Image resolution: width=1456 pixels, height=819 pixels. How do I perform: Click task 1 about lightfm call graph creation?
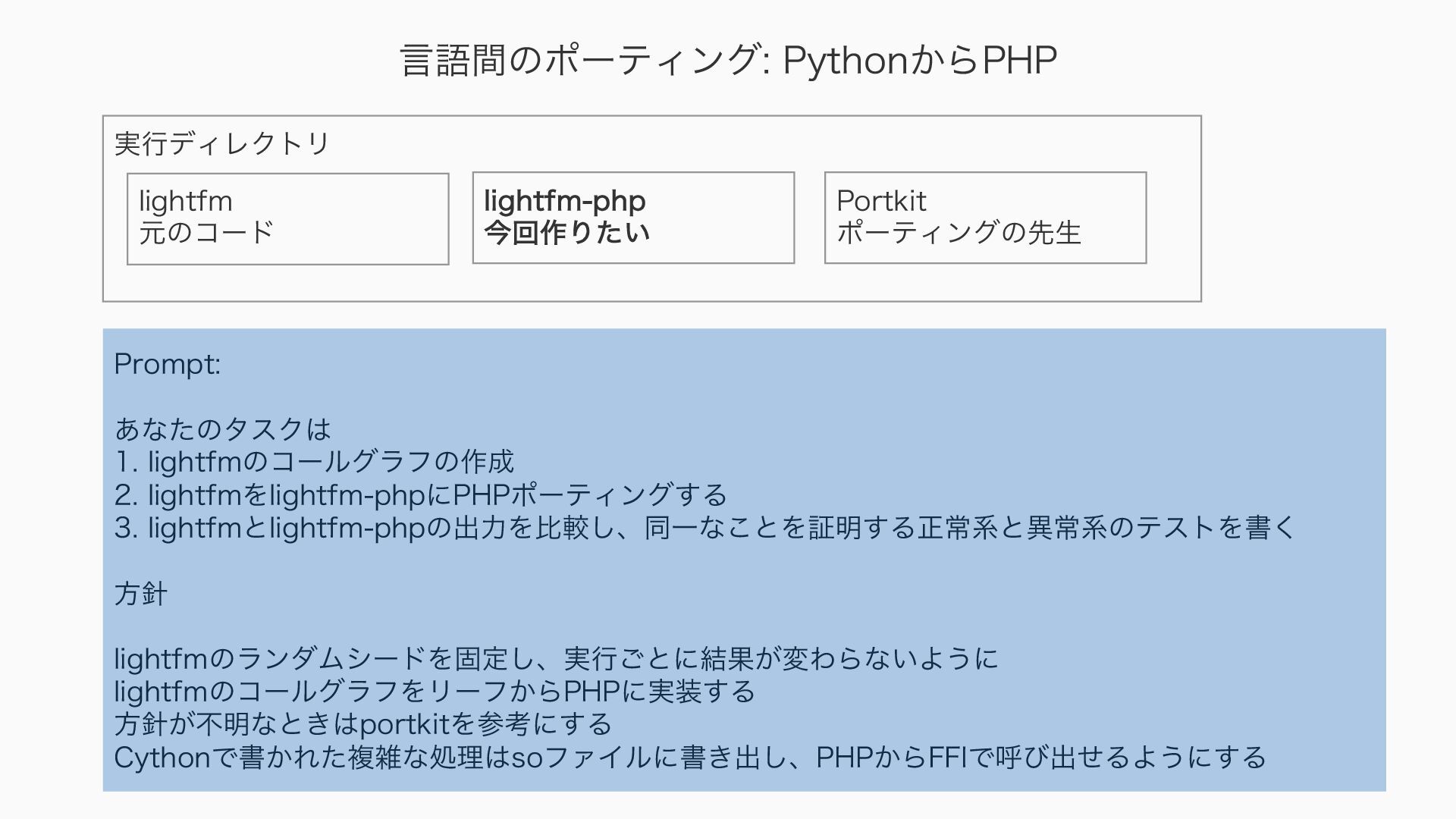[x=315, y=462]
